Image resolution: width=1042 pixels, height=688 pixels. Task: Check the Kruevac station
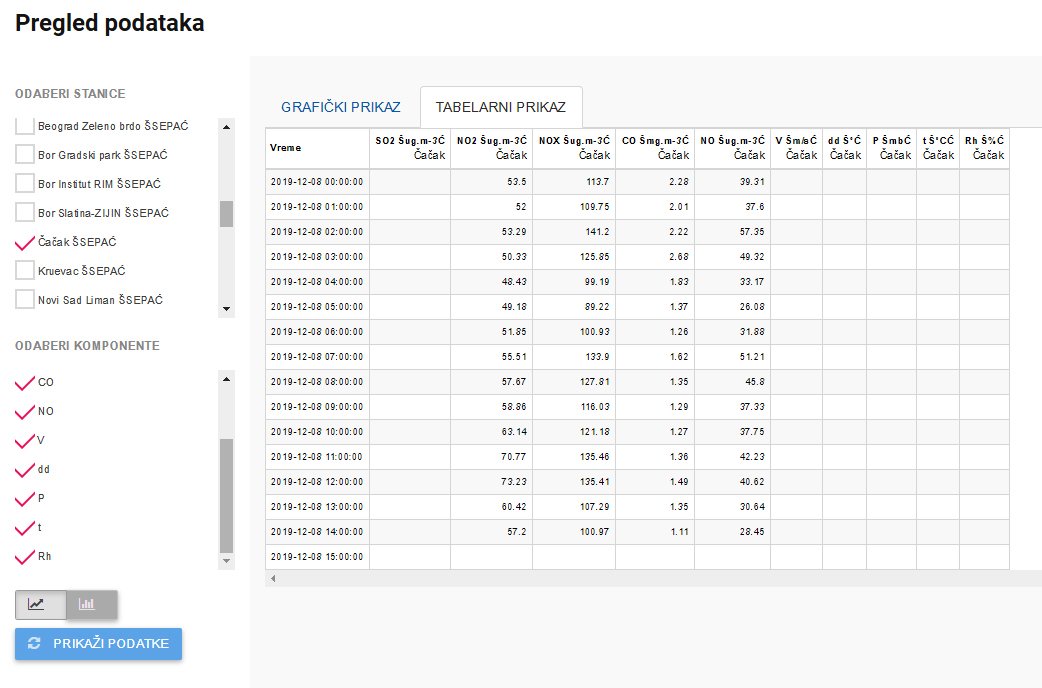[25, 271]
